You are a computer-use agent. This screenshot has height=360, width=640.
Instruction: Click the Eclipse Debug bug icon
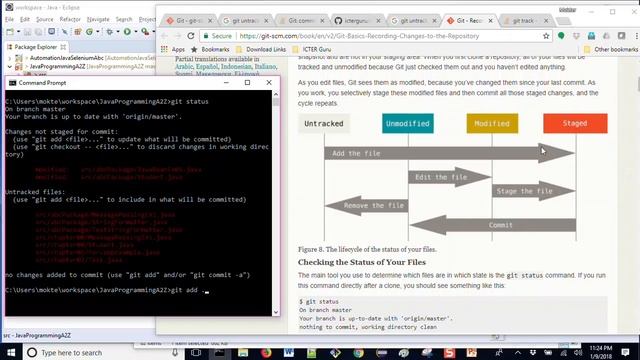[x=109, y=31]
